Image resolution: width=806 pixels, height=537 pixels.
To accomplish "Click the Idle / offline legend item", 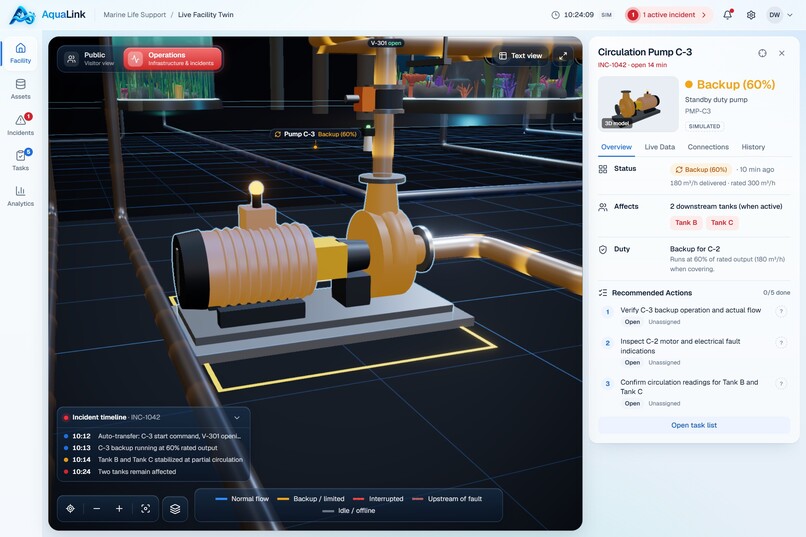I will pos(349,510).
